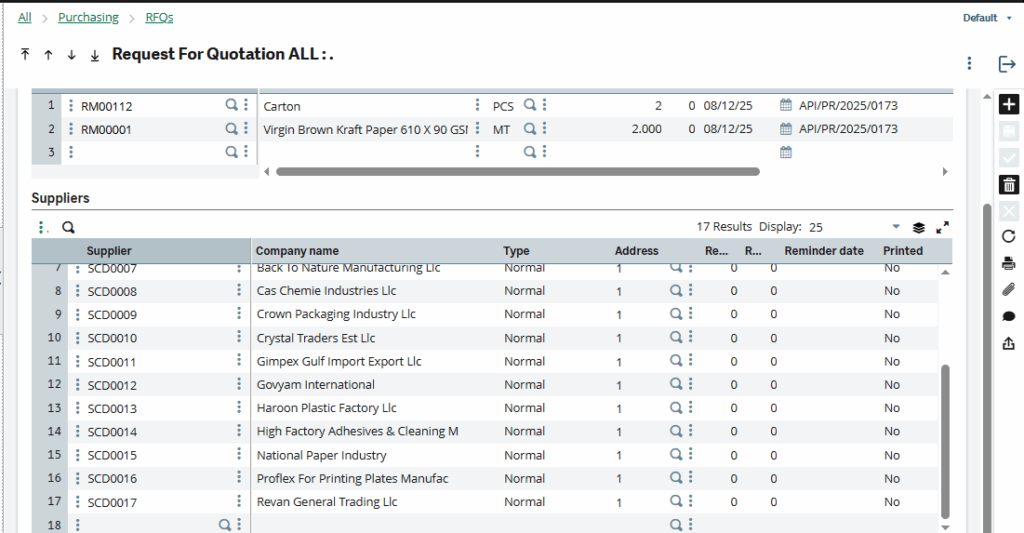Screen dimensions: 1024x533
Task: Click empty Supplier field in row 18
Action: pos(150,524)
